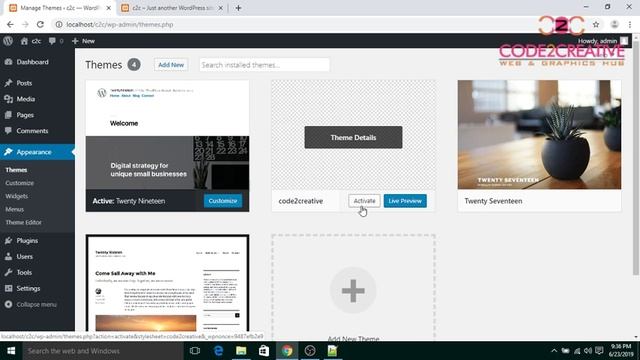Click the Appearance paintbrush icon
Viewport: 640px width, 360px height.
pos(8,152)
